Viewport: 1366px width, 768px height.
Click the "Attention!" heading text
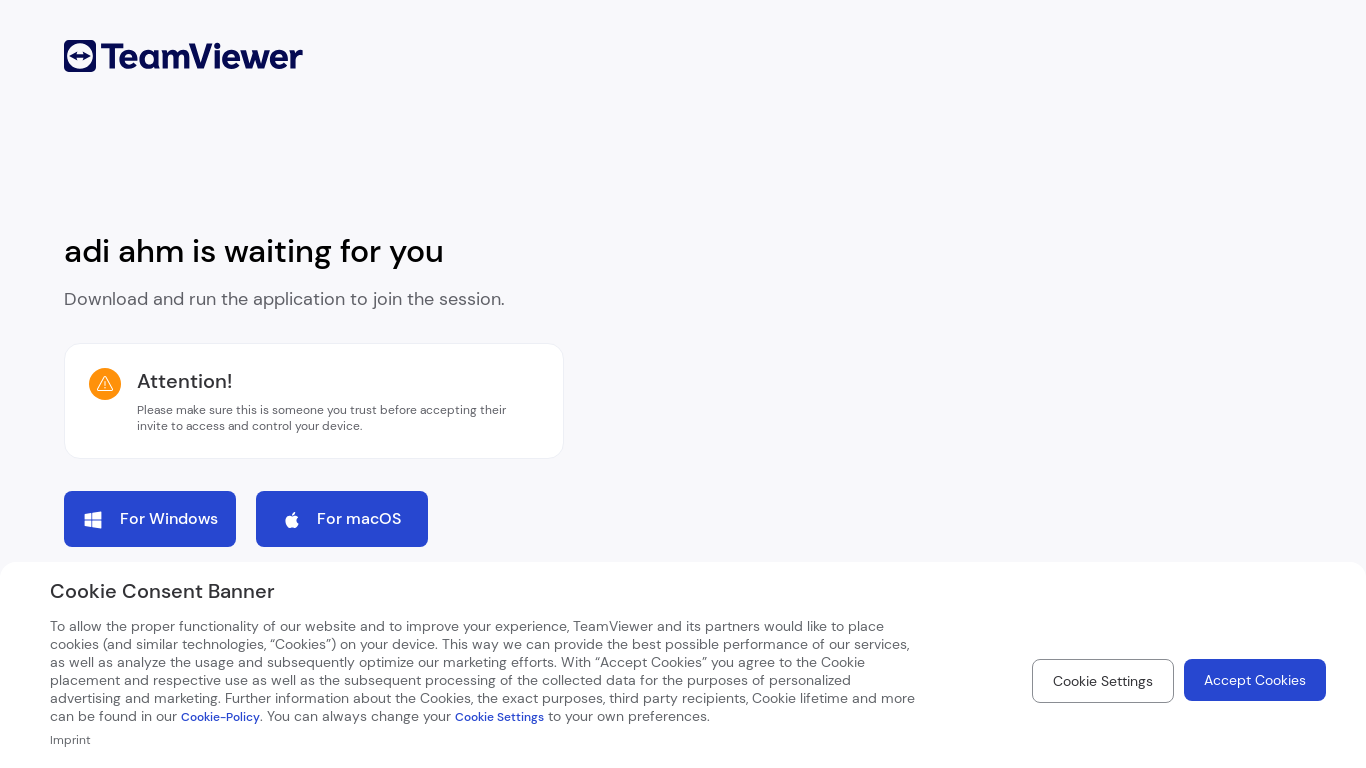184,381
